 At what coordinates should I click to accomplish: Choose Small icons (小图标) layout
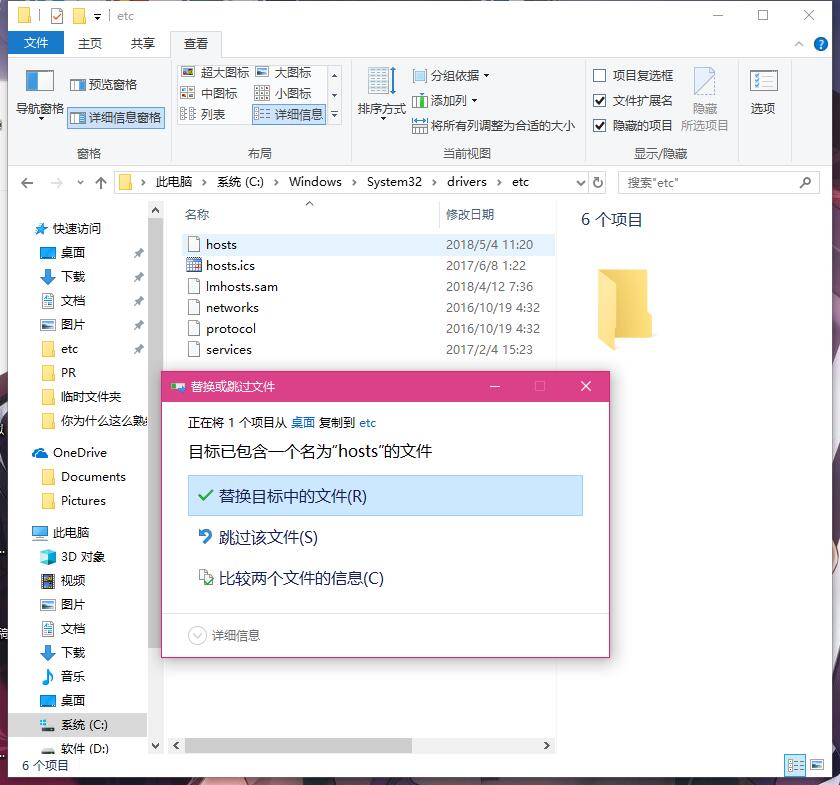pyautogui.click(x=283, y=93)
